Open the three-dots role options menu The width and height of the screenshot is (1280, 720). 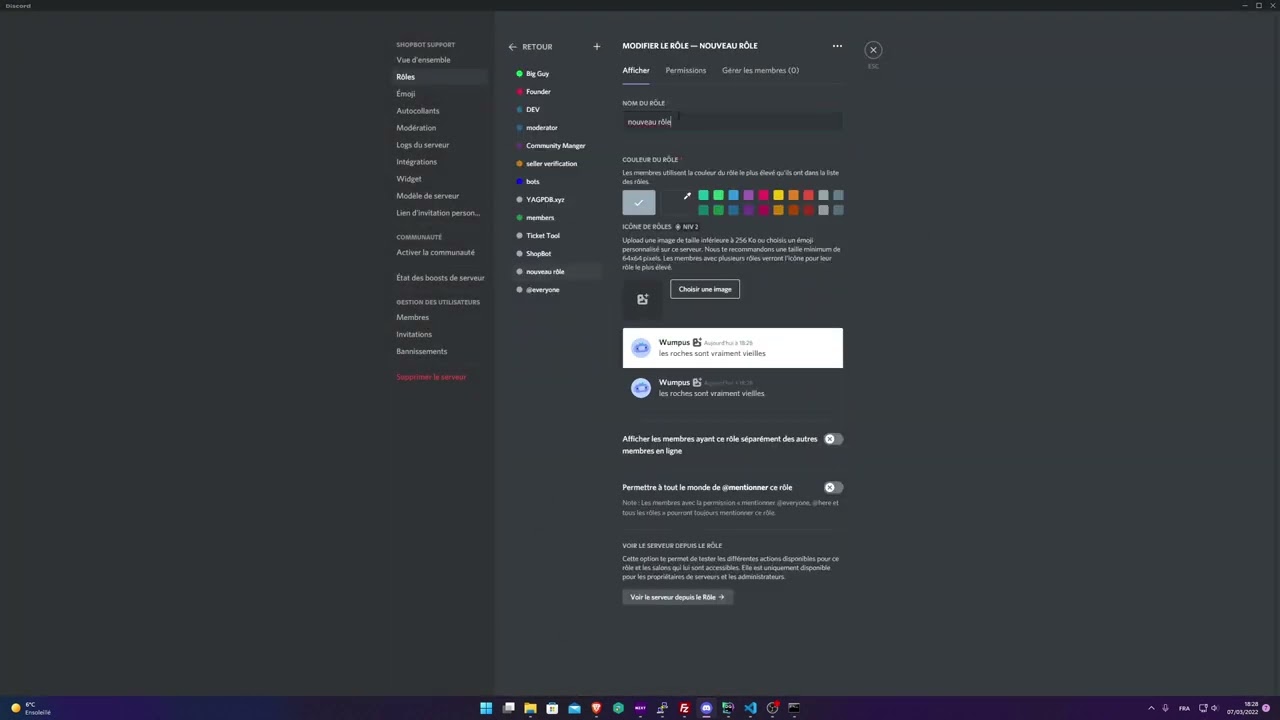(x=837, y=46)
